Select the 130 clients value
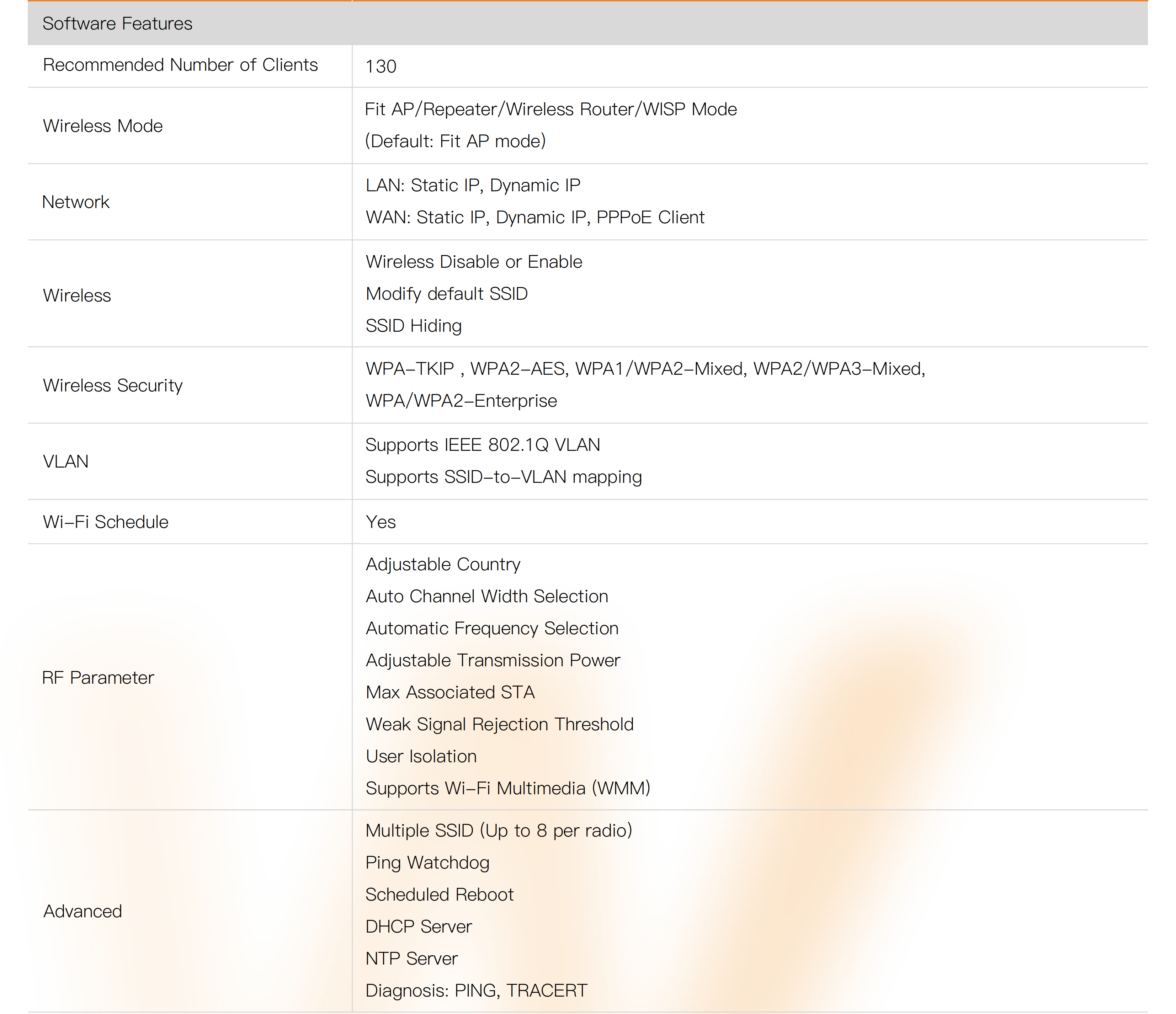Image resolution: width=1176 pixels, height=1014 pixels. (381, 66)
